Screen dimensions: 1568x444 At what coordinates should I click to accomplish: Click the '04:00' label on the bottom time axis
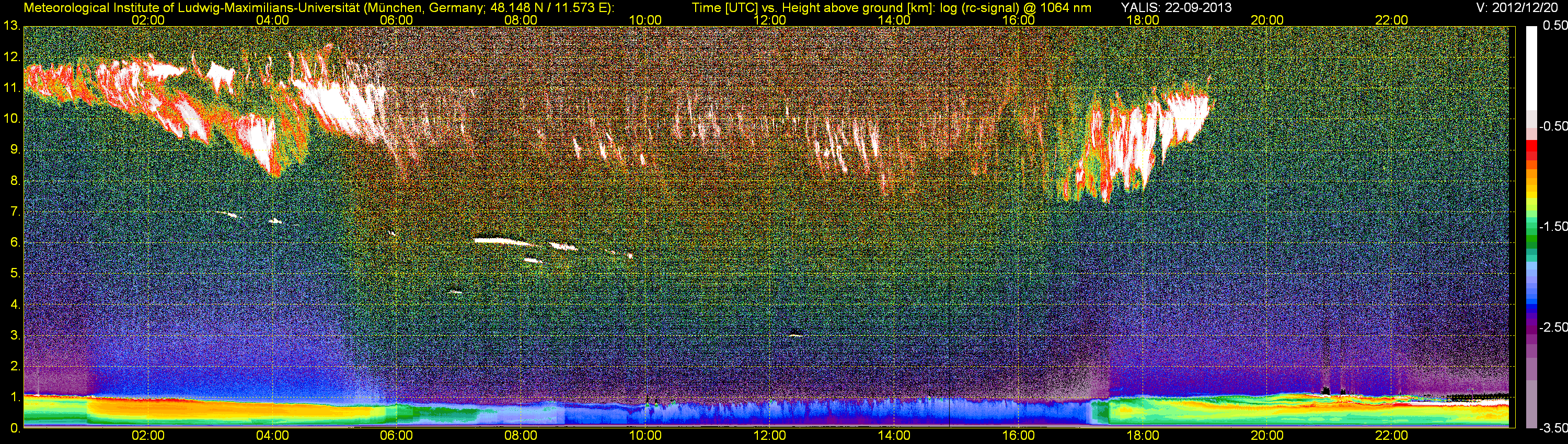(x=272, y=436)
